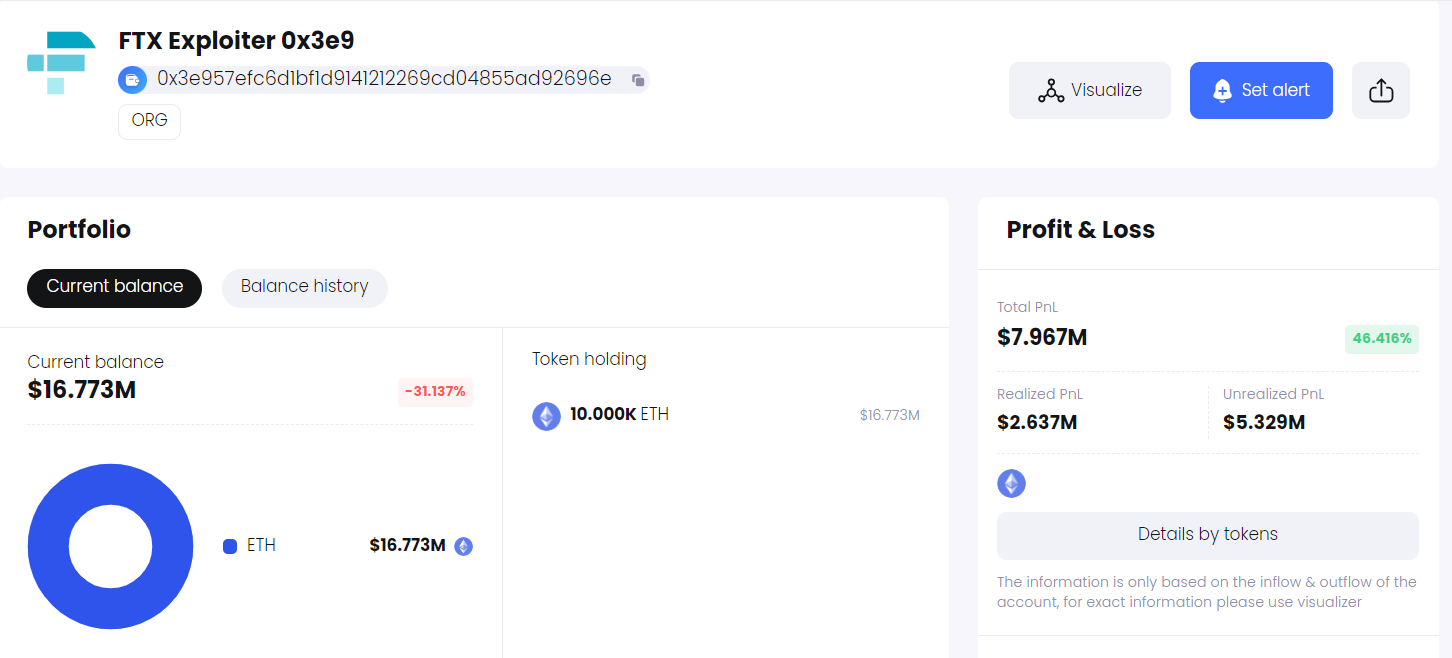The height and width of the screenshot is (658, 1452).
Task: Click the Visualize button
Action: [x=1090, y=91]
